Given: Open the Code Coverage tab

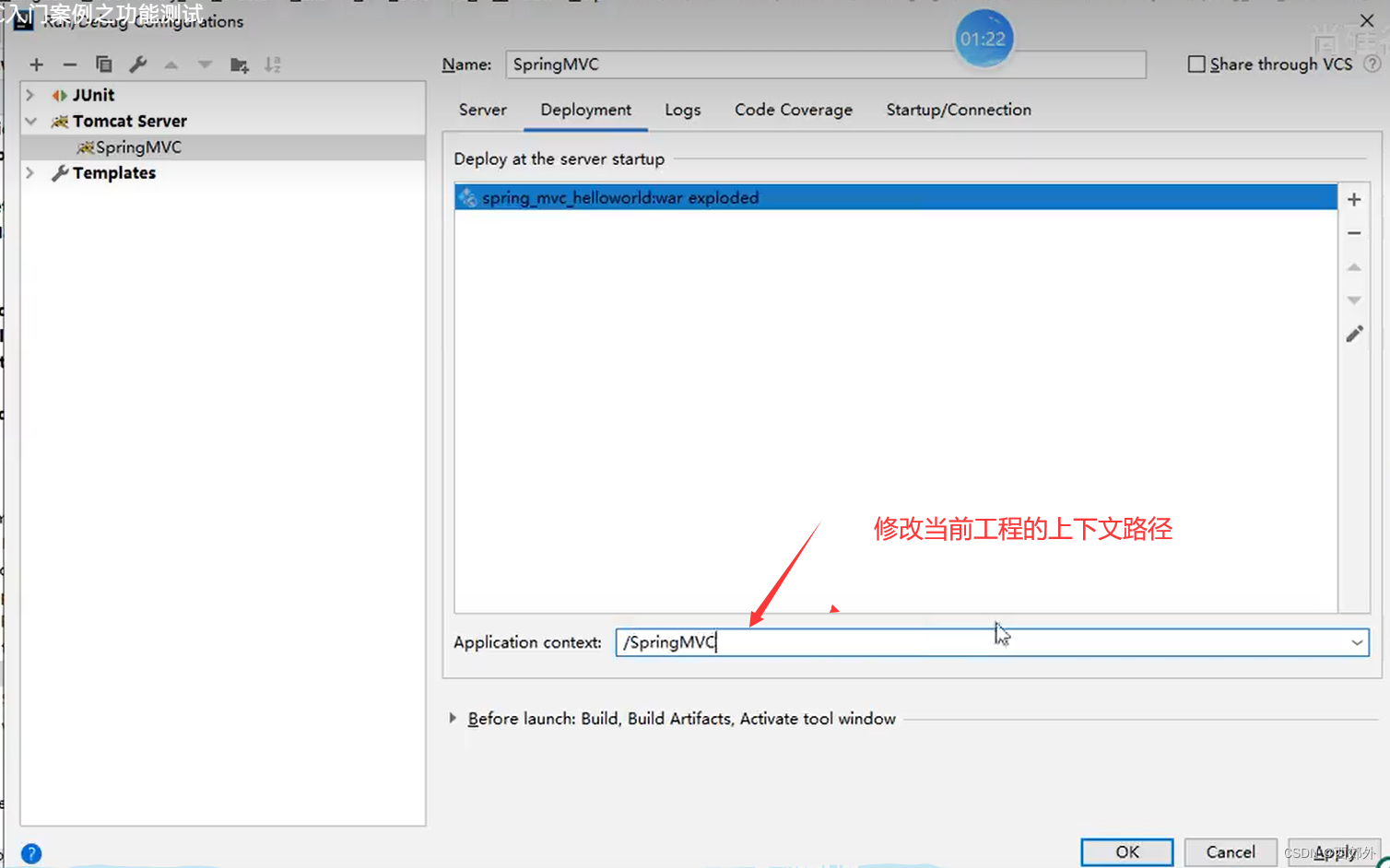Looking at the screenshot, I should pyautogui.click(x=794, y=110).
